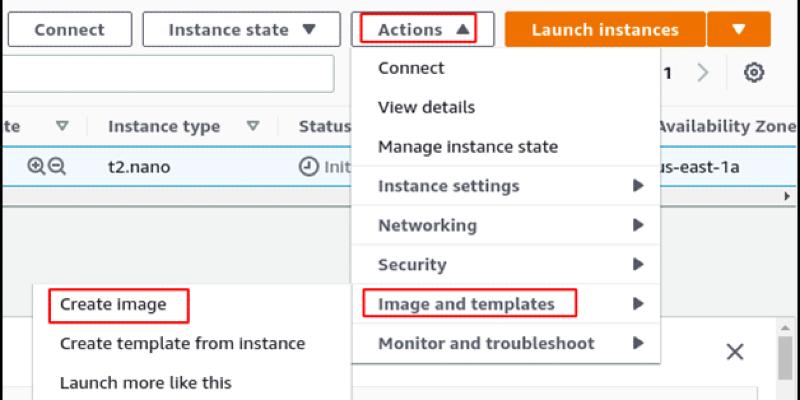800x400 pixels.
Task: Click the horizontal scrollbar right arrow
Action: coord(787,197)
